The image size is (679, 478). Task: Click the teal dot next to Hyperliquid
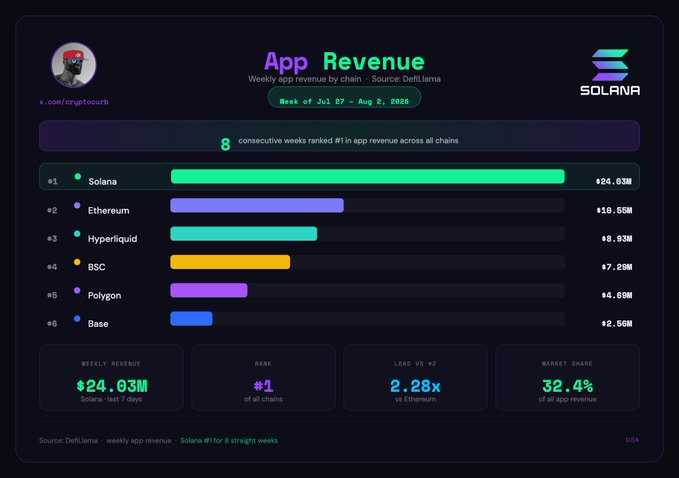pos(77,234)
